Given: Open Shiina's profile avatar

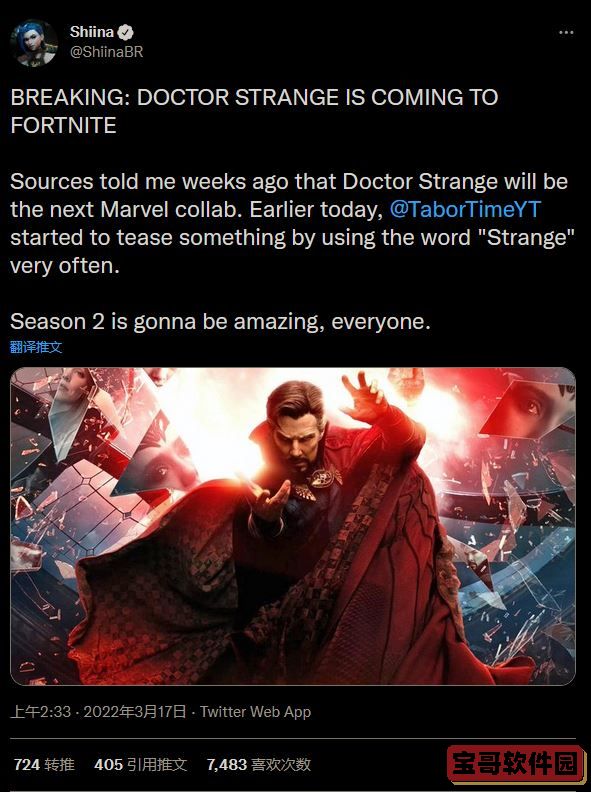Looking at the screenshot, I should (x=34, y=42).
